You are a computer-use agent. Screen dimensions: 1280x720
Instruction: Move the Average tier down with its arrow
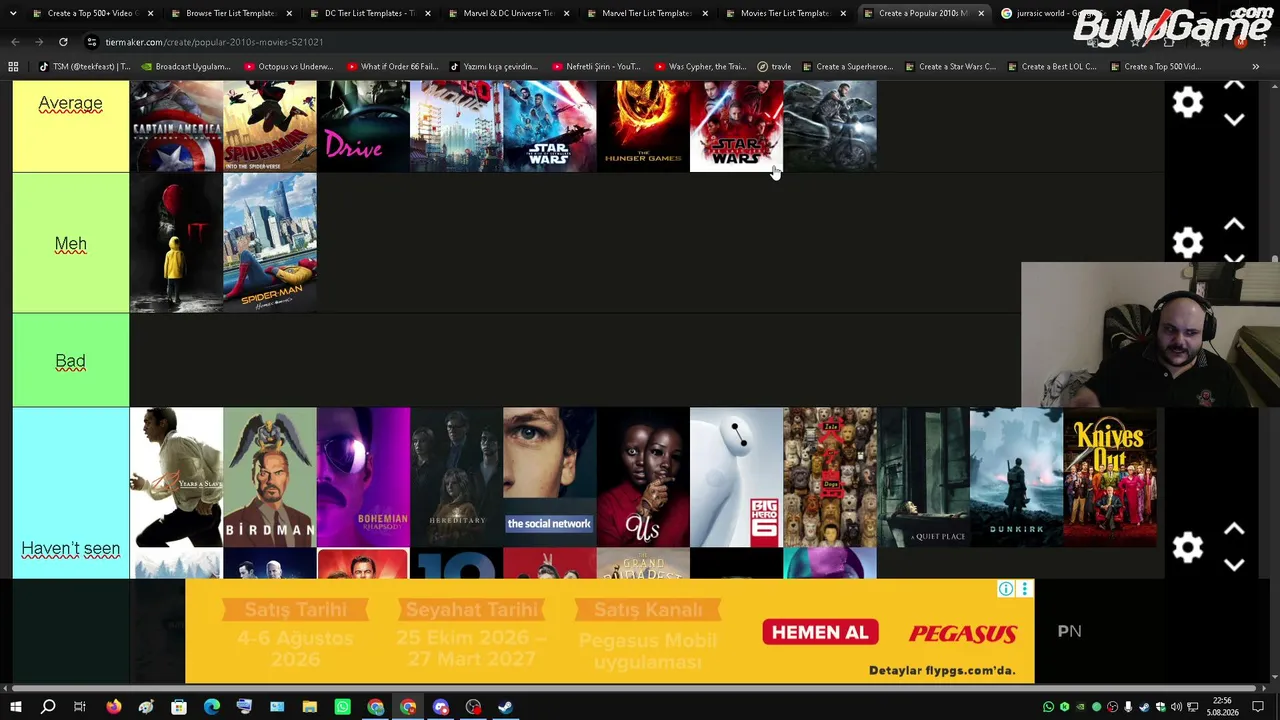(1234, 120)
